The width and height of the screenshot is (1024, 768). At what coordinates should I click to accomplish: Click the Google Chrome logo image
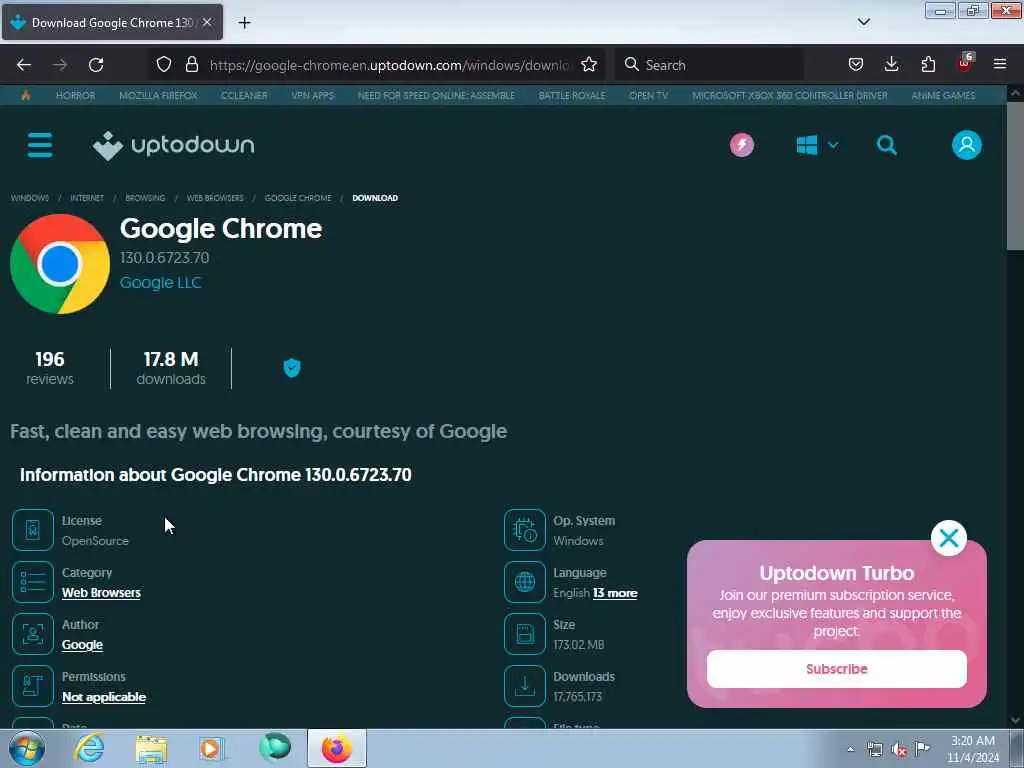click(x=60, y=264)
